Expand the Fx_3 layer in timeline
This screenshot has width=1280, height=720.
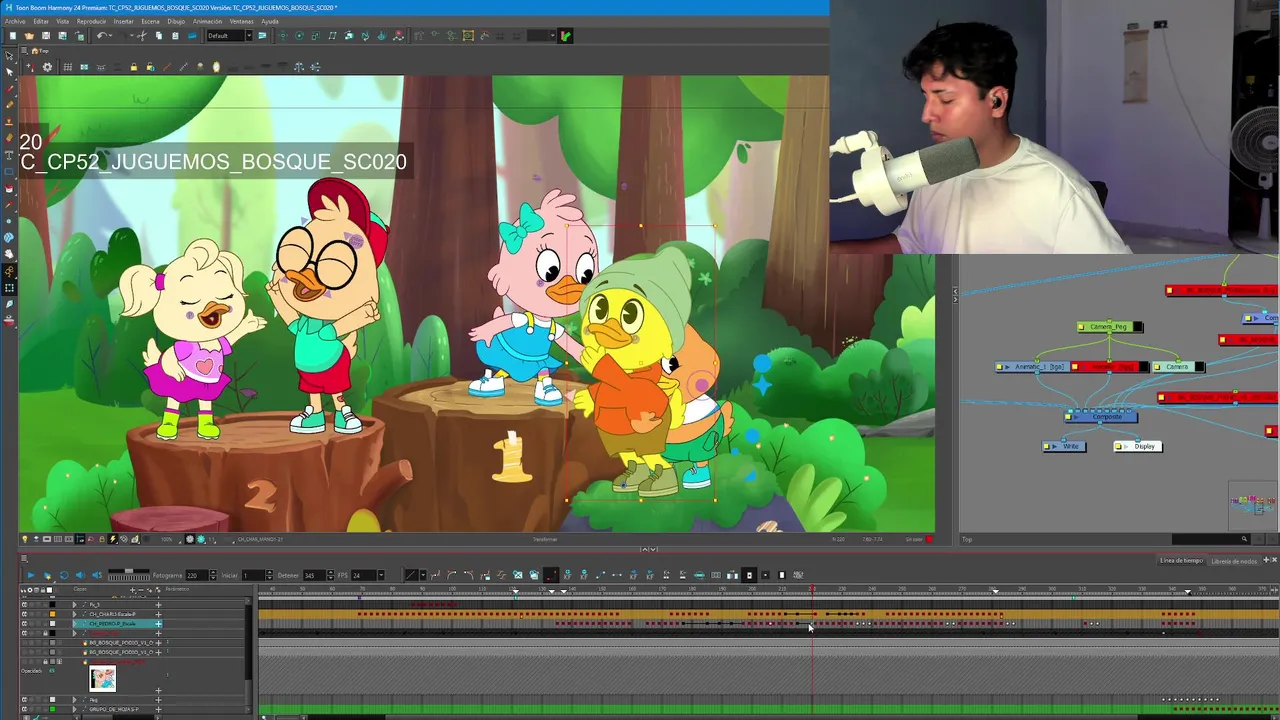[x=74, y=604]
